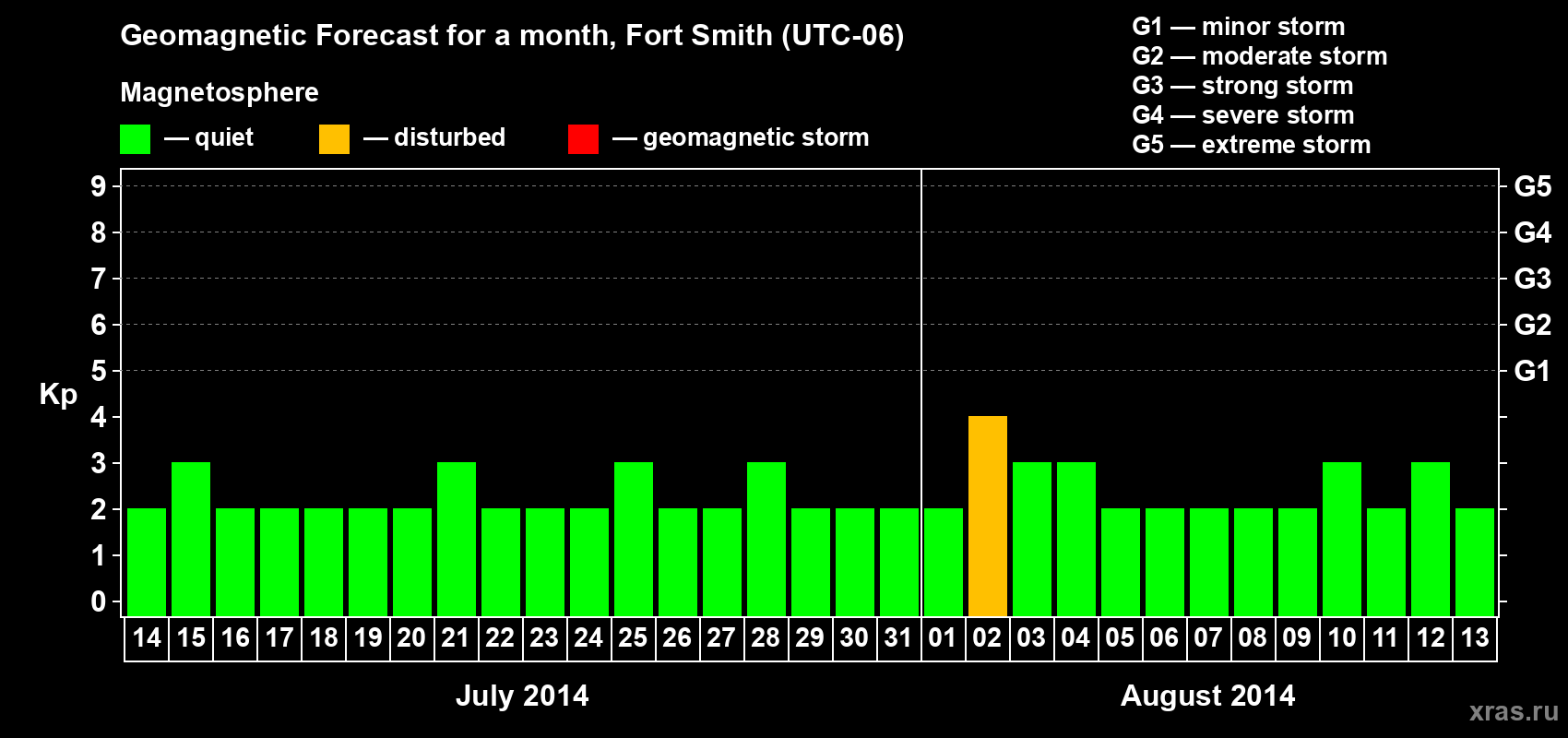Select the green bar for July 25

(634, 539)
